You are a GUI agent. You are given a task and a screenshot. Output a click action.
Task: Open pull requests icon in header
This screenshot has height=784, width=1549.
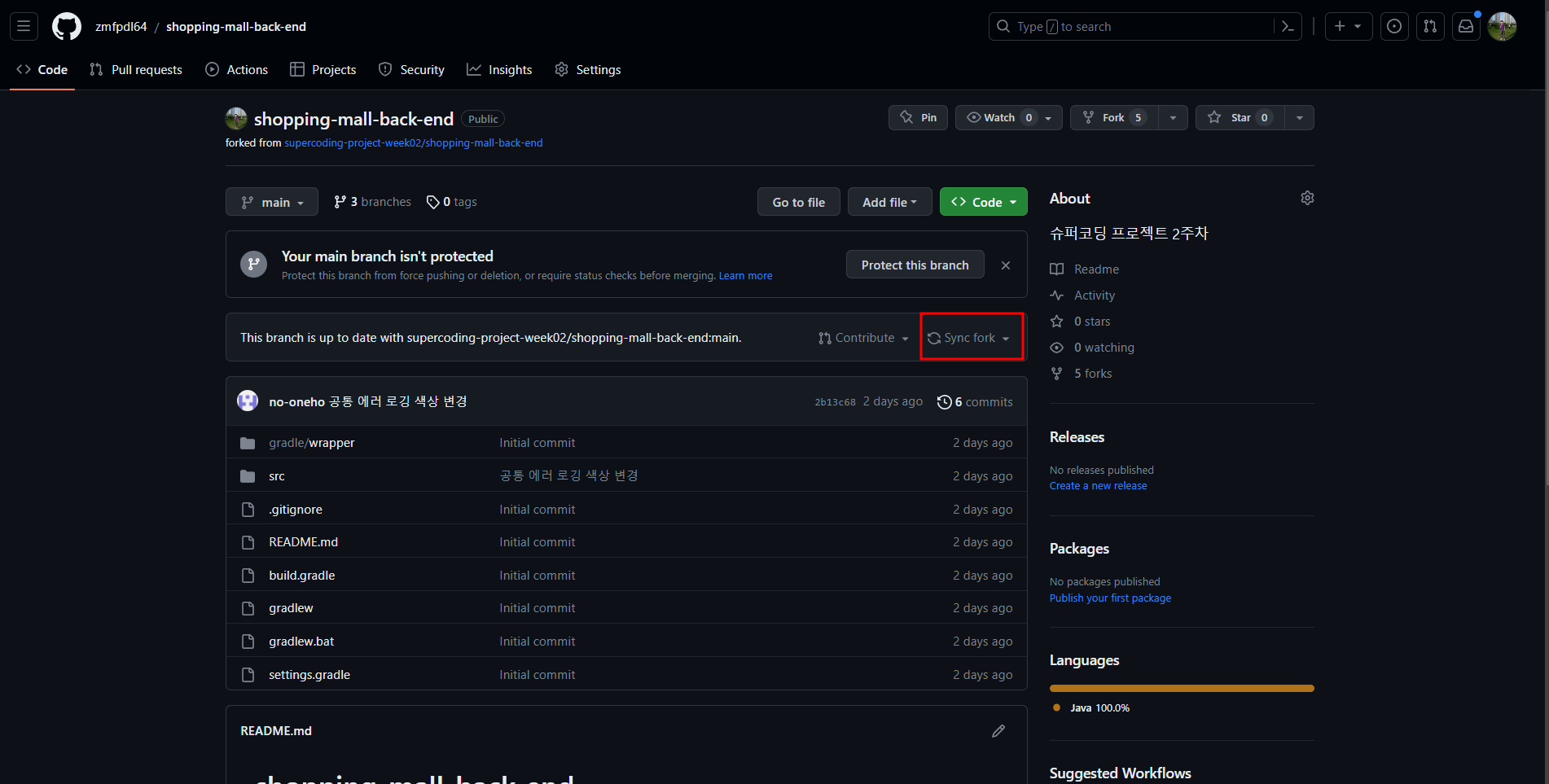[1430, 27]
